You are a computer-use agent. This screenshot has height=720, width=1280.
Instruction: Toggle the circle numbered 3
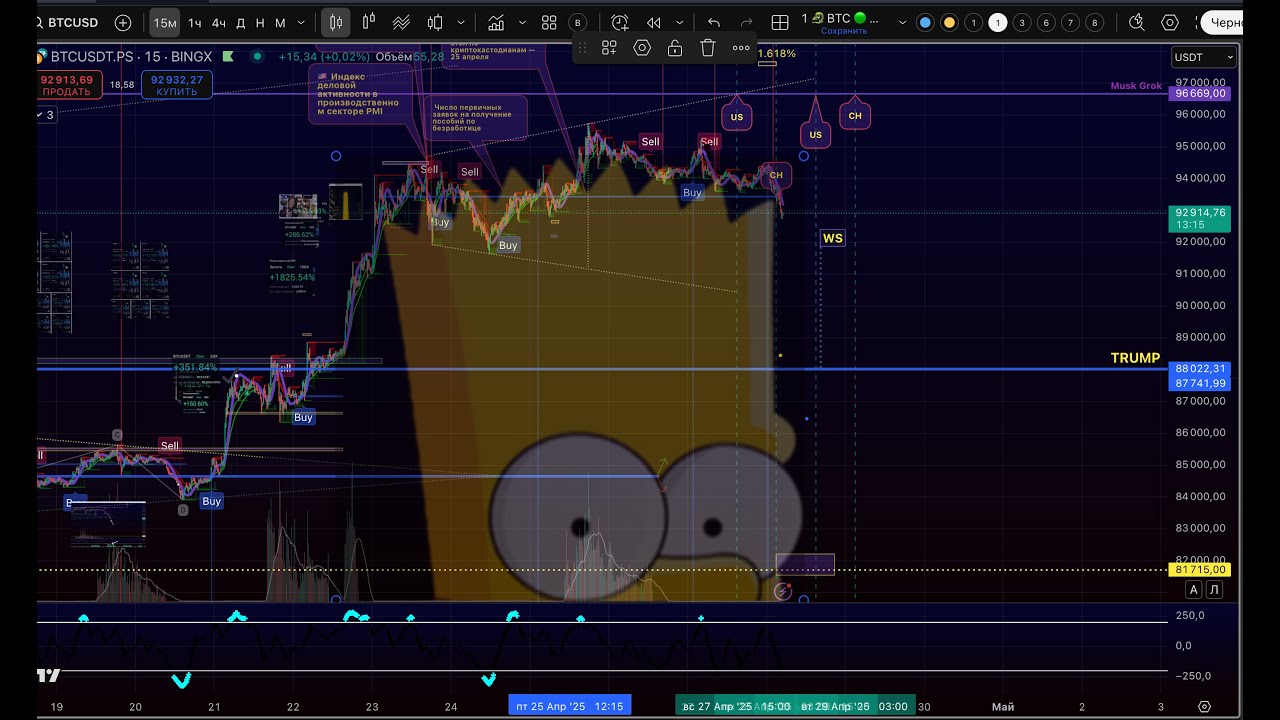tap(1022, 22)
